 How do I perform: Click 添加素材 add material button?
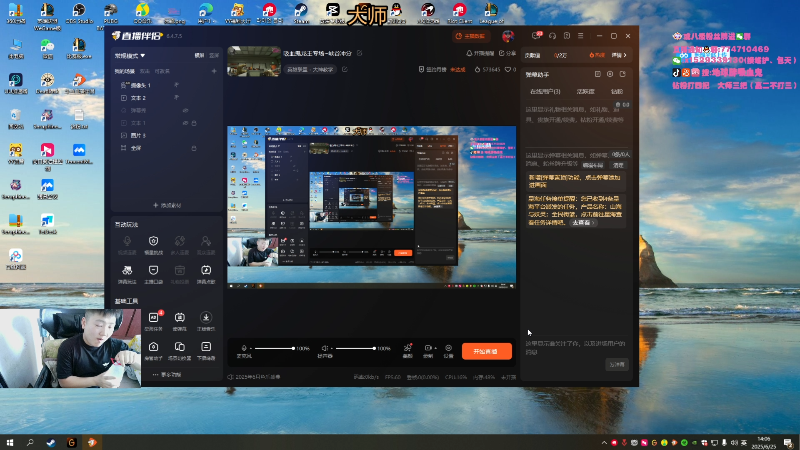167,205
